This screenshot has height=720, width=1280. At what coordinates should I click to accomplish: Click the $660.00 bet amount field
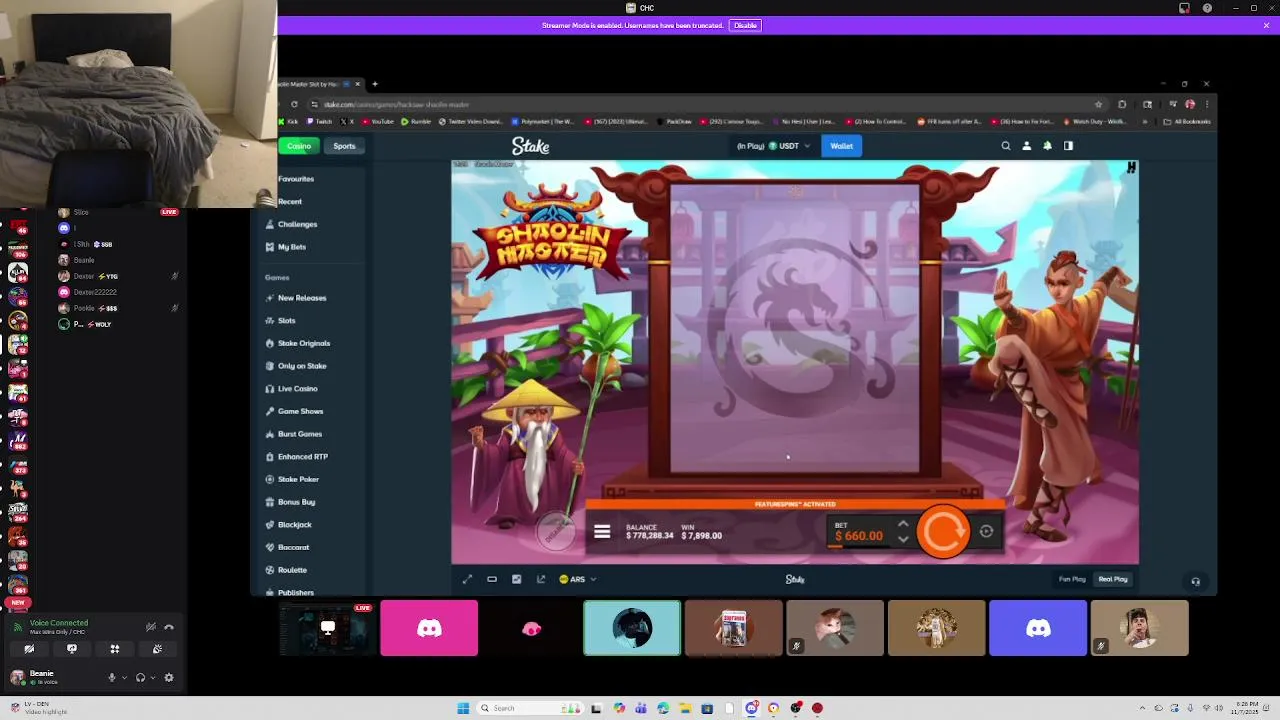pyautogui.click(x=859, y=536)
